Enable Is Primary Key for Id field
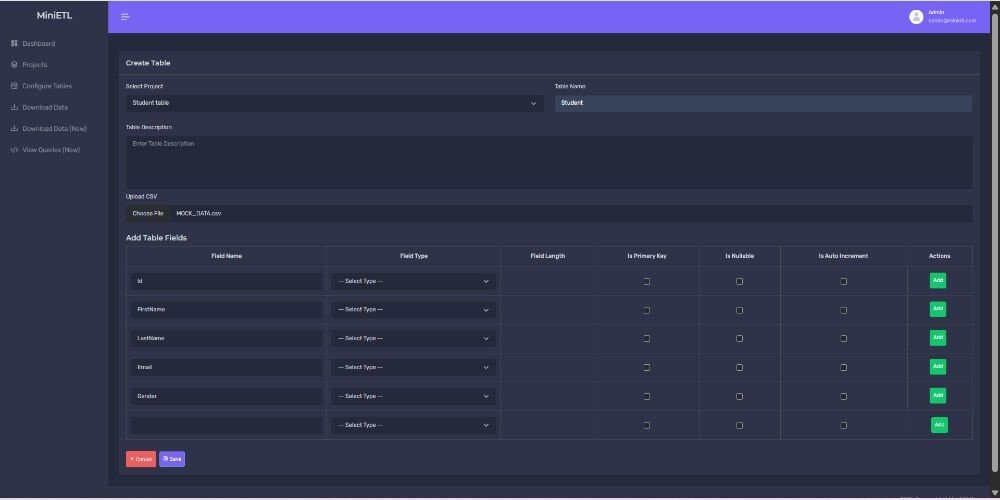This screenshot has width=1000, height=500. (647, 282)
